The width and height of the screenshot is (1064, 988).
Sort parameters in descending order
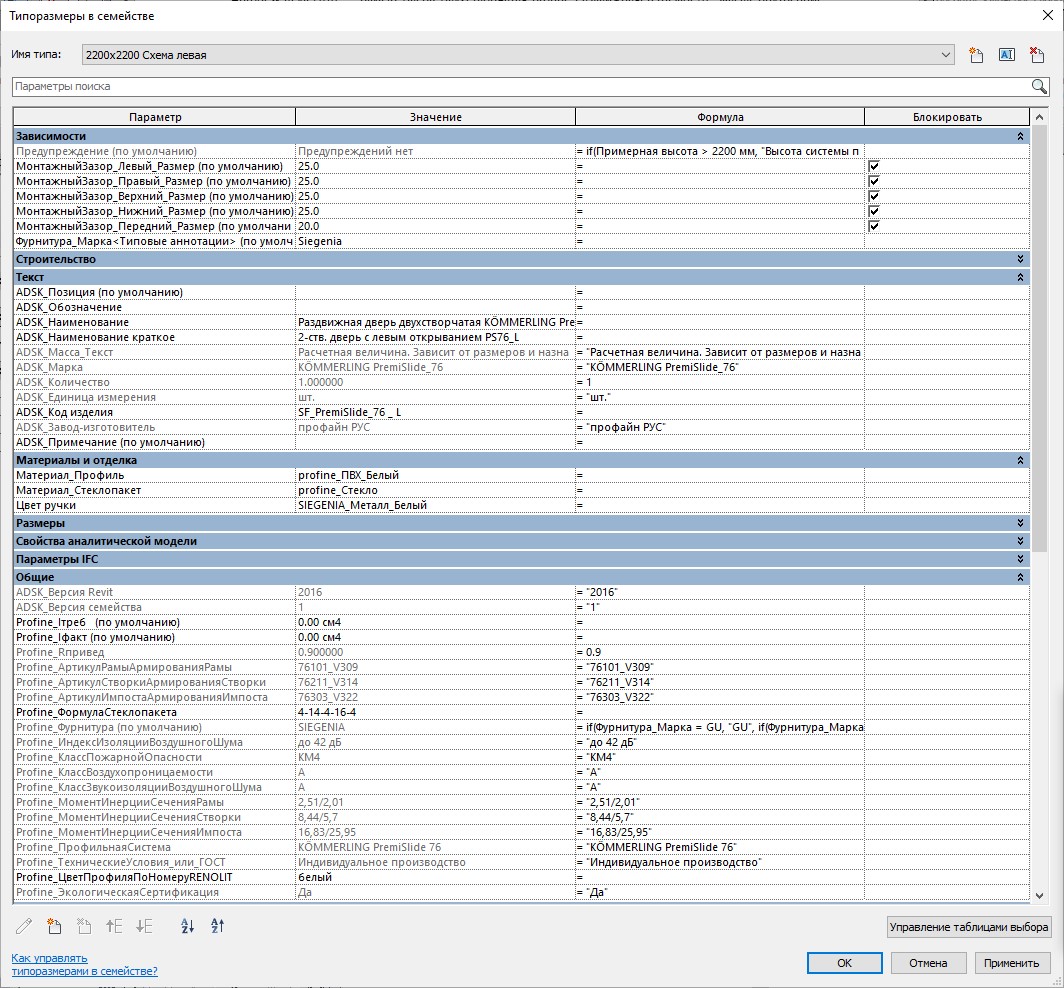(217, 927)
